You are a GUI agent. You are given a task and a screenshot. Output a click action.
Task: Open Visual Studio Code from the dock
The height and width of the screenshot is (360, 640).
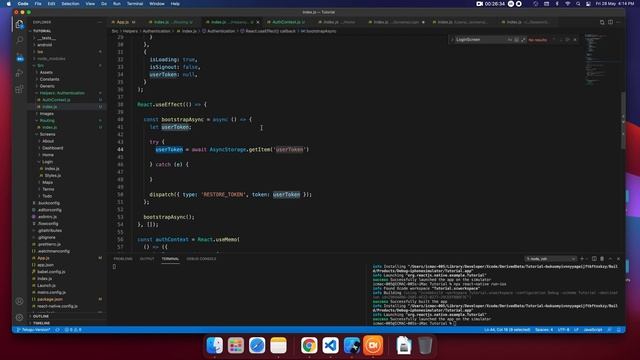(x=330, y=345)
